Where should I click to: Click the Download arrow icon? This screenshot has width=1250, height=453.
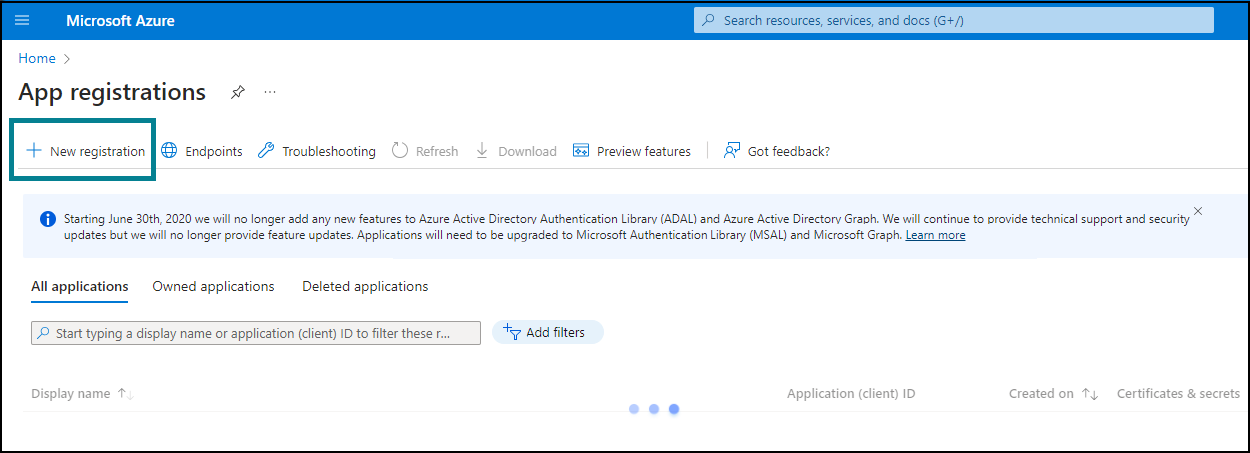[481, 151]
